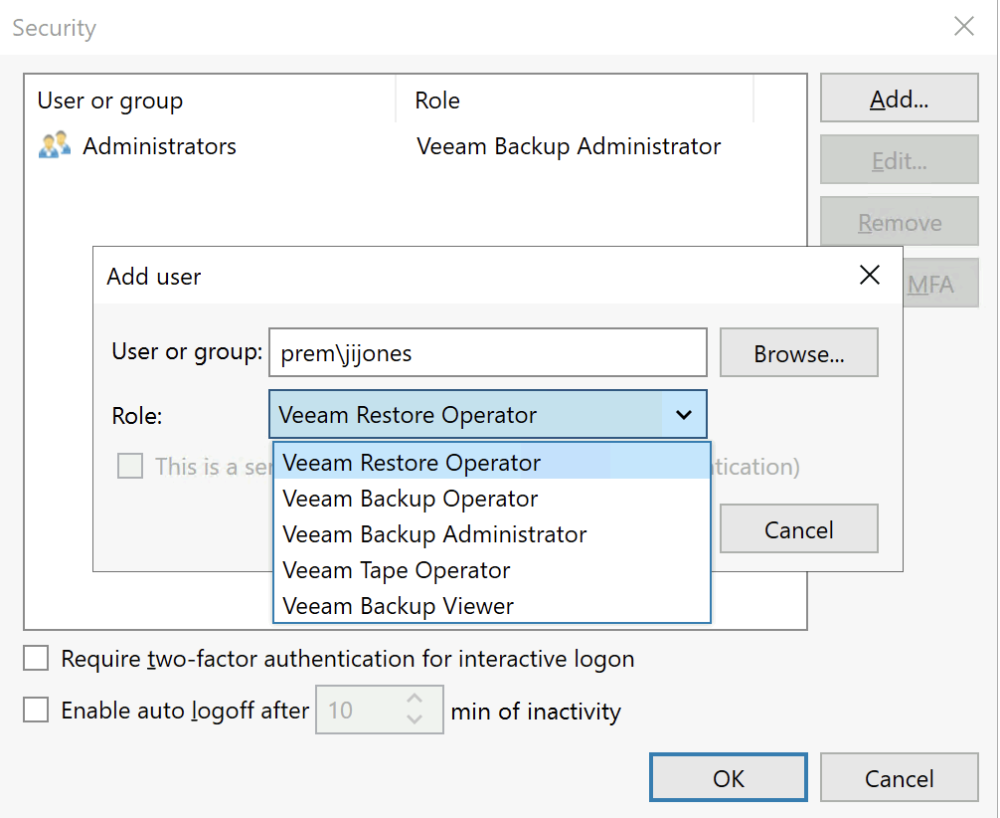Viewport: 1000px width, 818px height.
Task: Close the Add user dialog with its X
Action: click(869, 276)
